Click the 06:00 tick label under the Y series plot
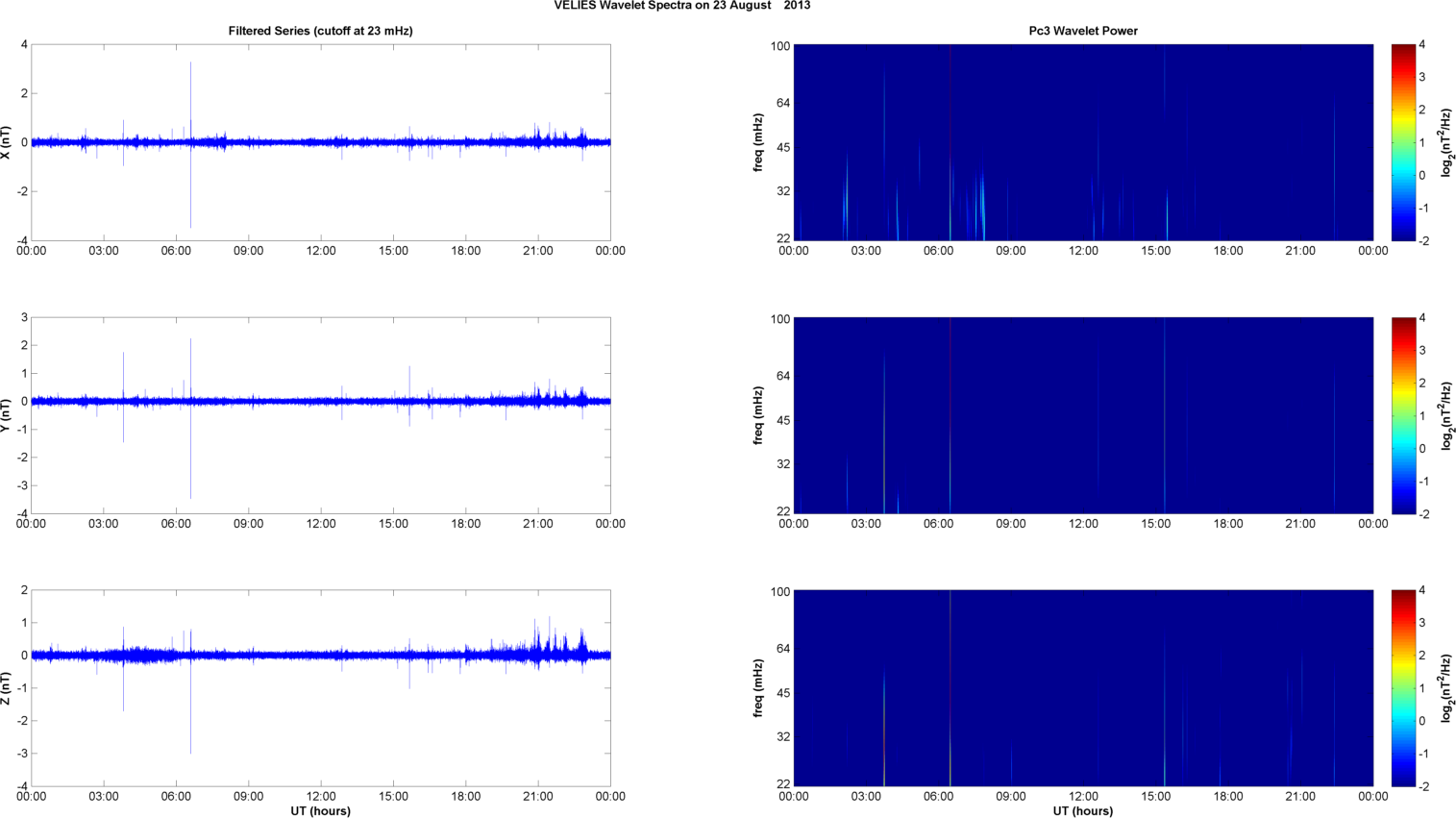 click(176, 524)
